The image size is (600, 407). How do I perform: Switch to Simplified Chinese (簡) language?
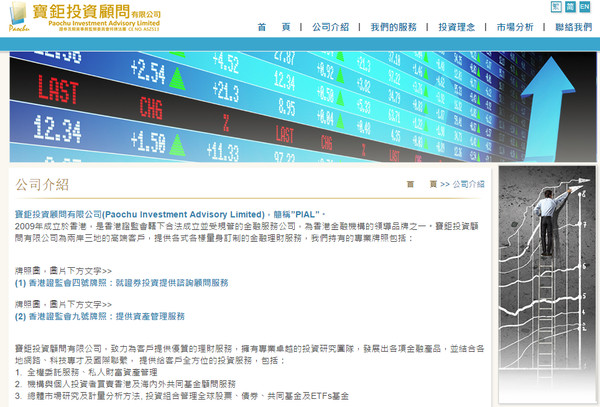570,7
